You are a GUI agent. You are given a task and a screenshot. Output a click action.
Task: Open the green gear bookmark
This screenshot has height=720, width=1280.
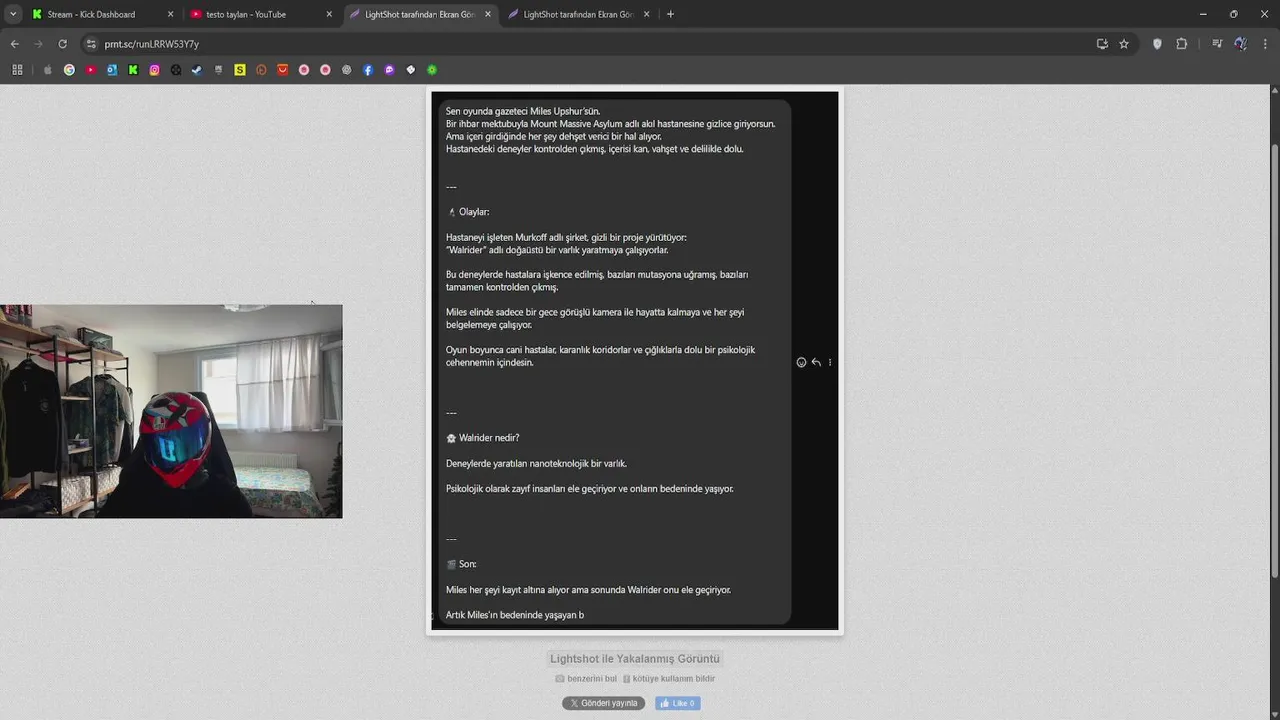point(432,70)
